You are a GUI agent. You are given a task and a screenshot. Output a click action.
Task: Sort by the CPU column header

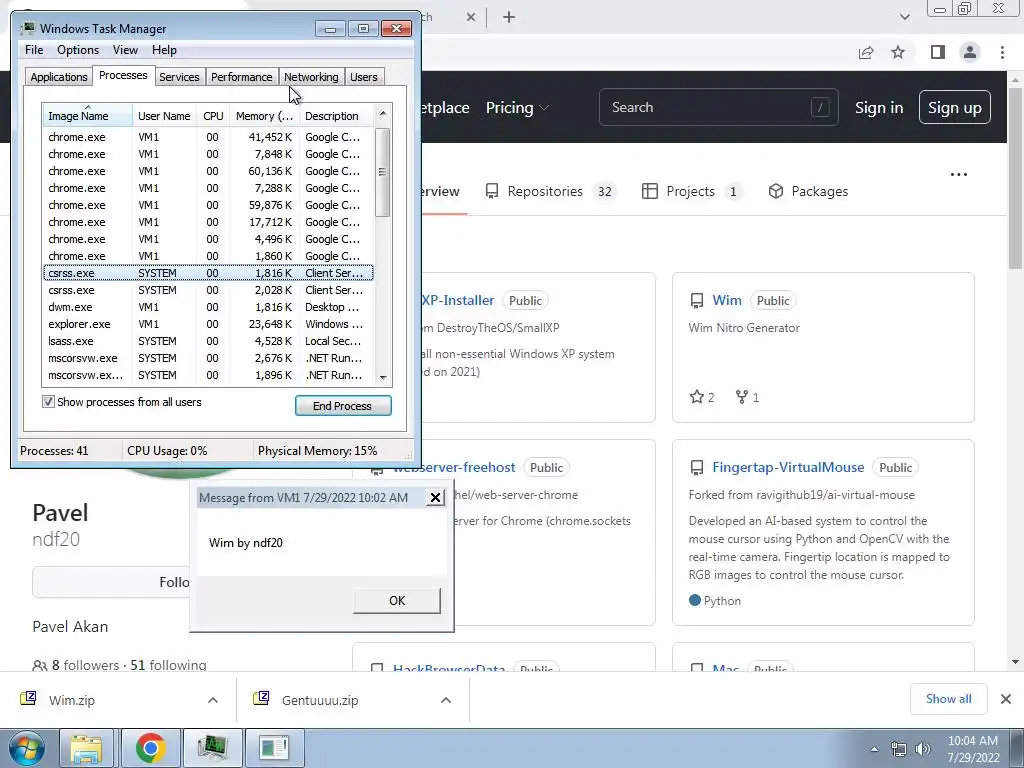point(213,116)
